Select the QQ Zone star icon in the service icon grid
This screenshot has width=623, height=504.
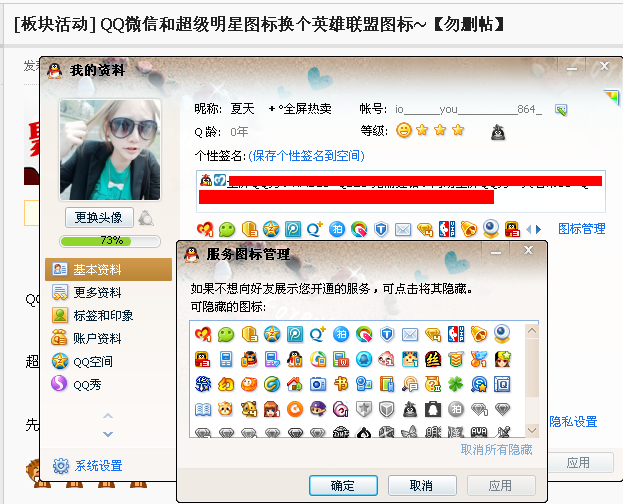coord(272,334)
